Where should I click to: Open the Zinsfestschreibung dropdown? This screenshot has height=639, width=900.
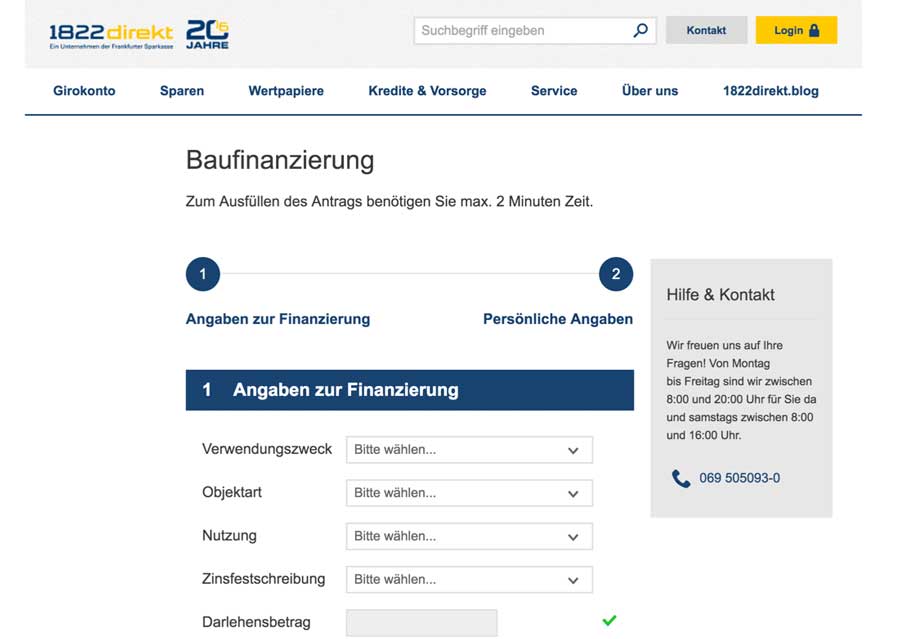tap(469, 579)
